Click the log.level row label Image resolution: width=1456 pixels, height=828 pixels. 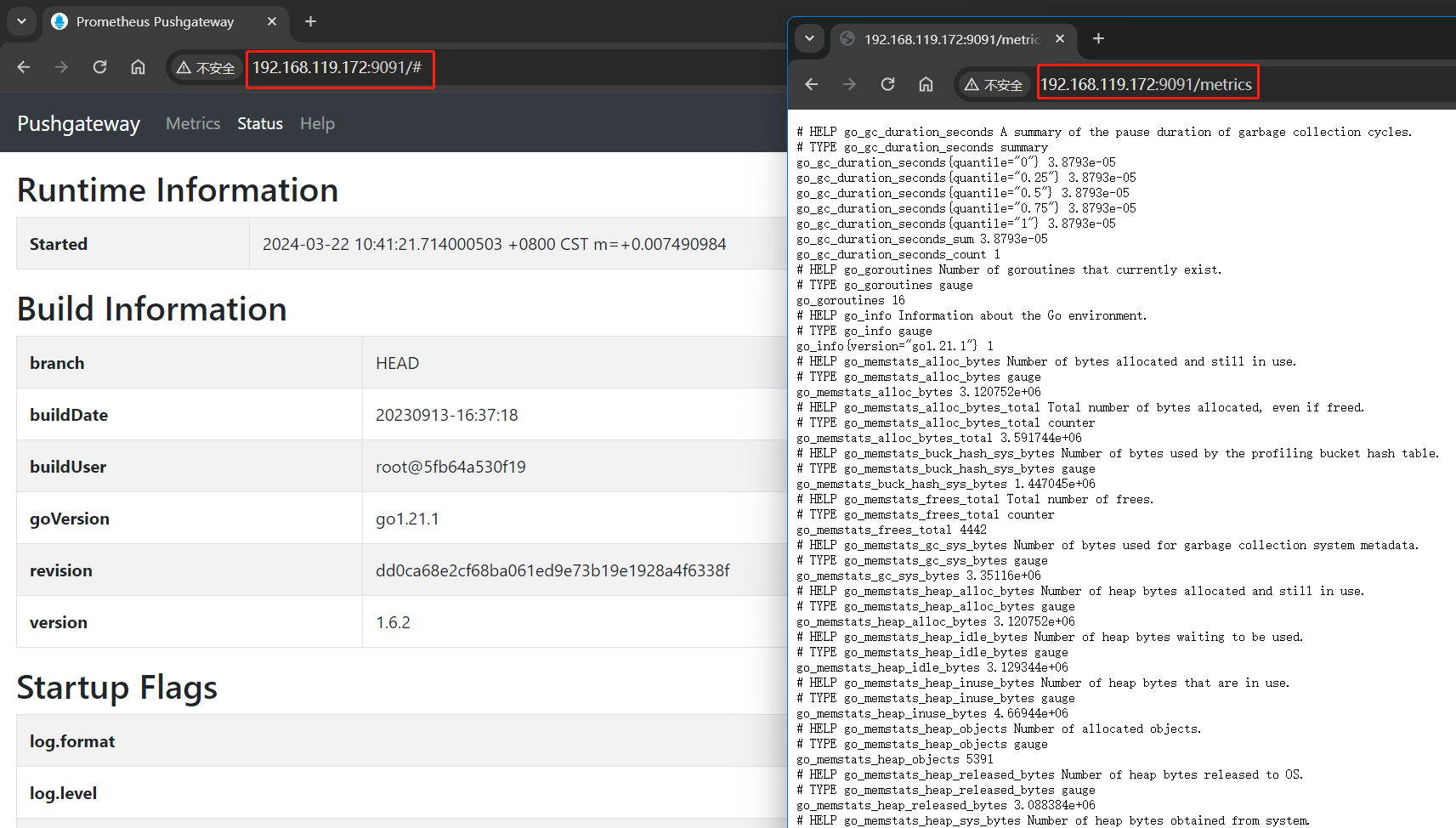point(63,793)
